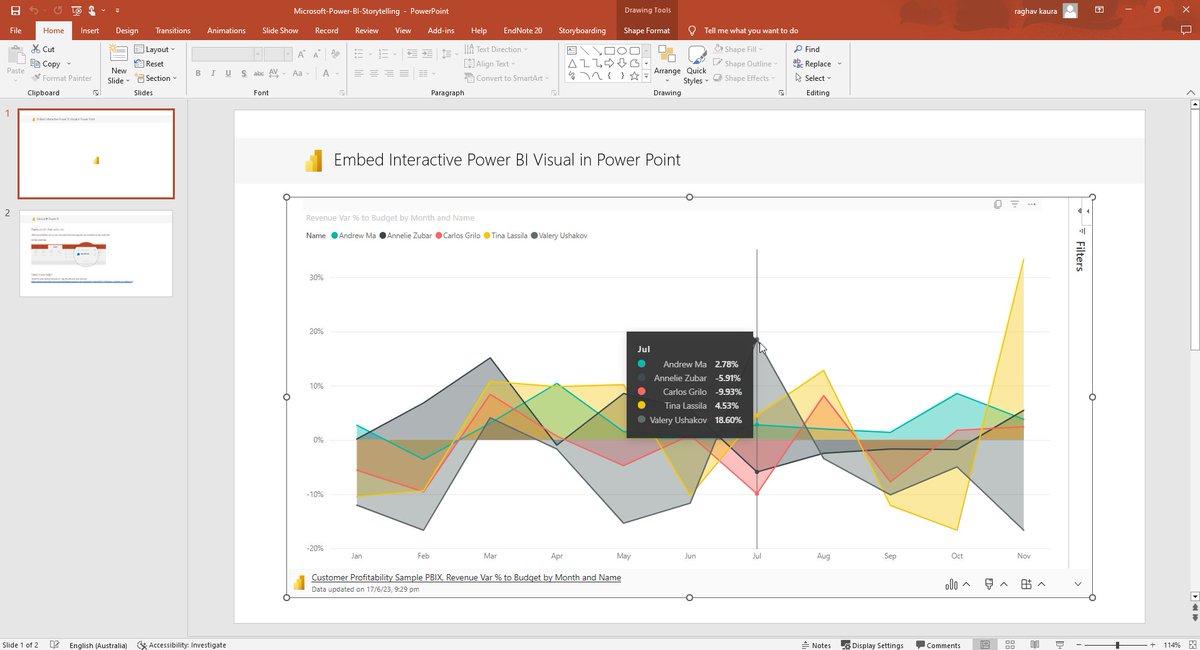Click the Find command
The width and height of the screenshot is (1200, 650).
click(806, 49)
